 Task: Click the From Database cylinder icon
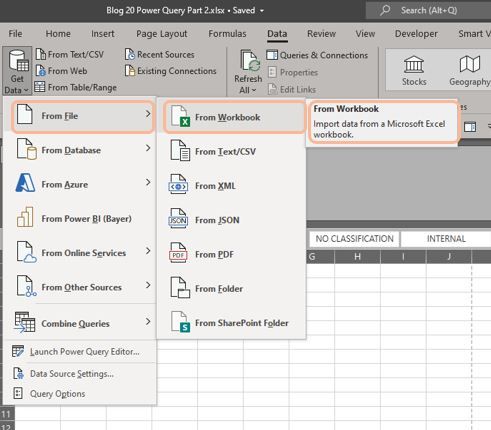pyautogui.click(x=26, y=149)
